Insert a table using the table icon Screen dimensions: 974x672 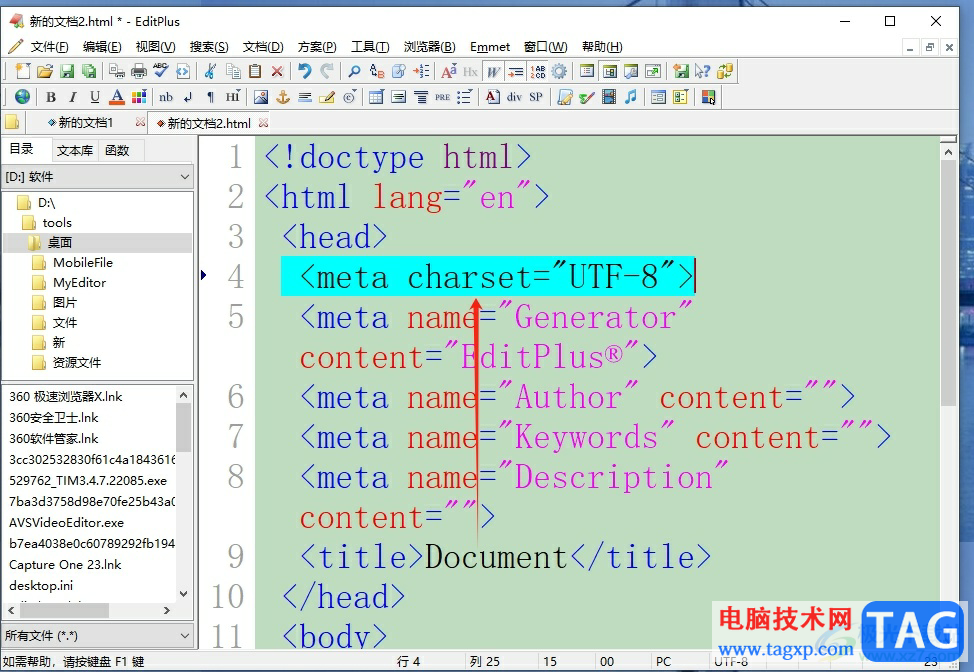point(376,97)
